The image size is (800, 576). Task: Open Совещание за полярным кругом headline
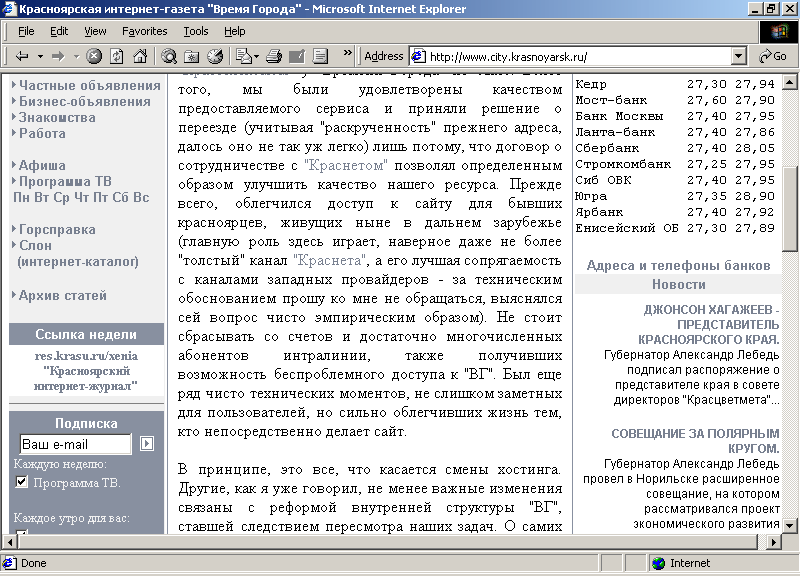pos(695,441)
